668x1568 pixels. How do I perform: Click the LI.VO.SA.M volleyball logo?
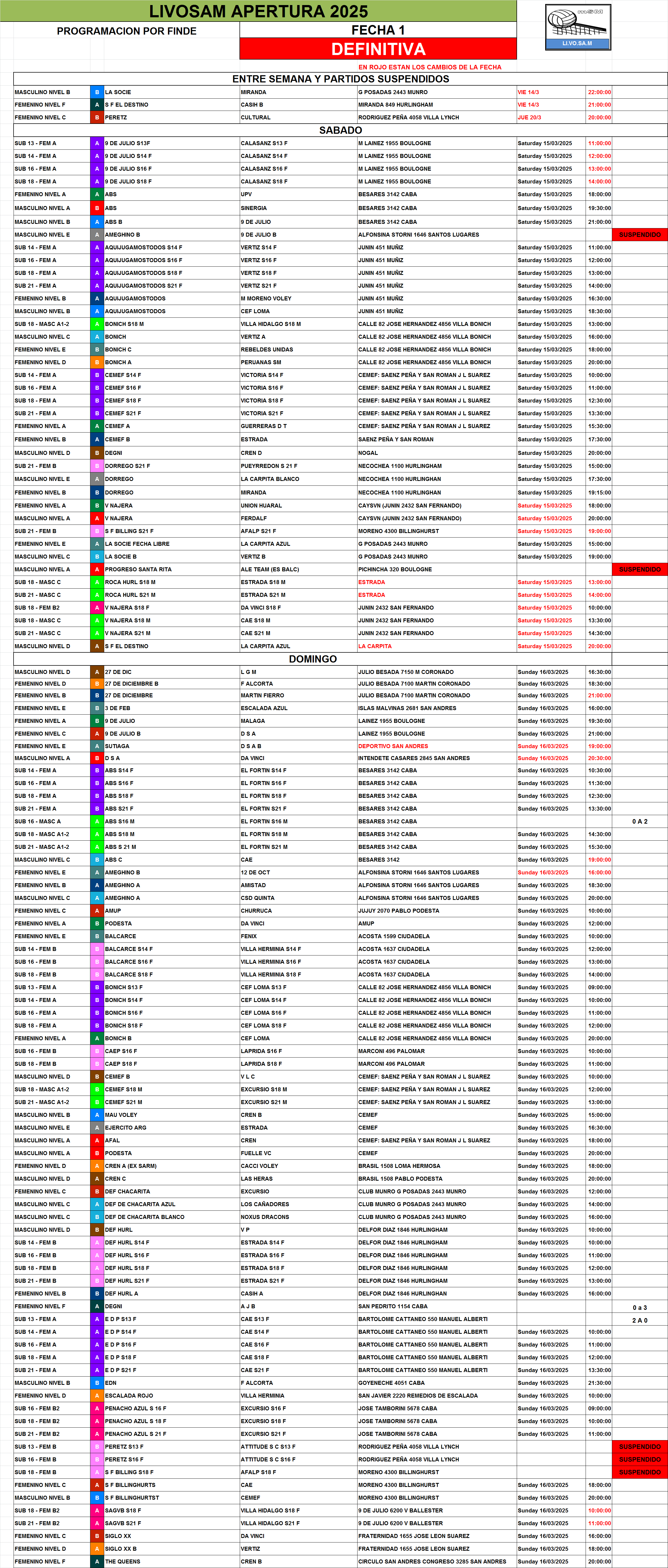pyautogui.click(x=577, y=27)
